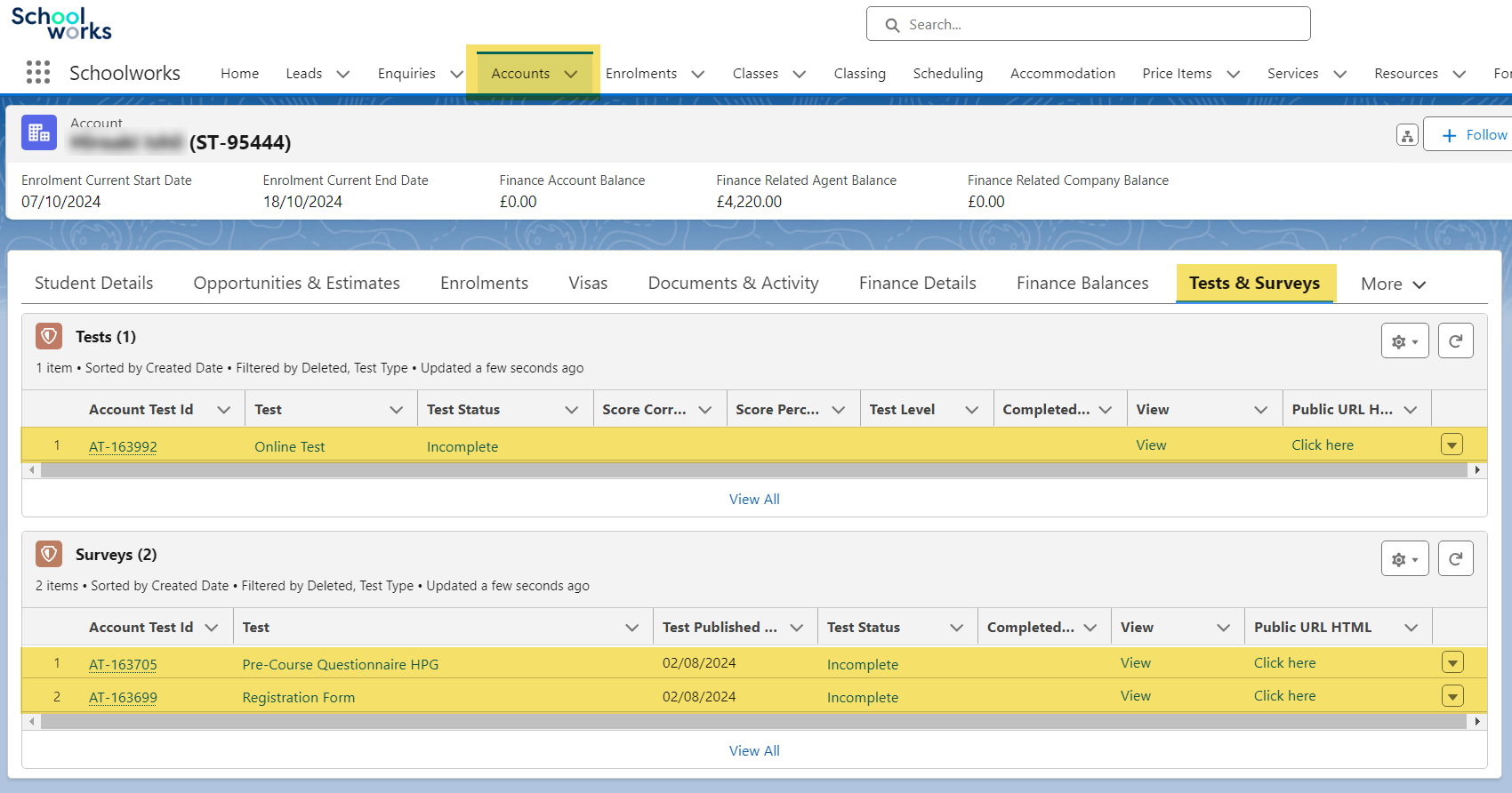Switch to the record Enrolments tab

484,283
